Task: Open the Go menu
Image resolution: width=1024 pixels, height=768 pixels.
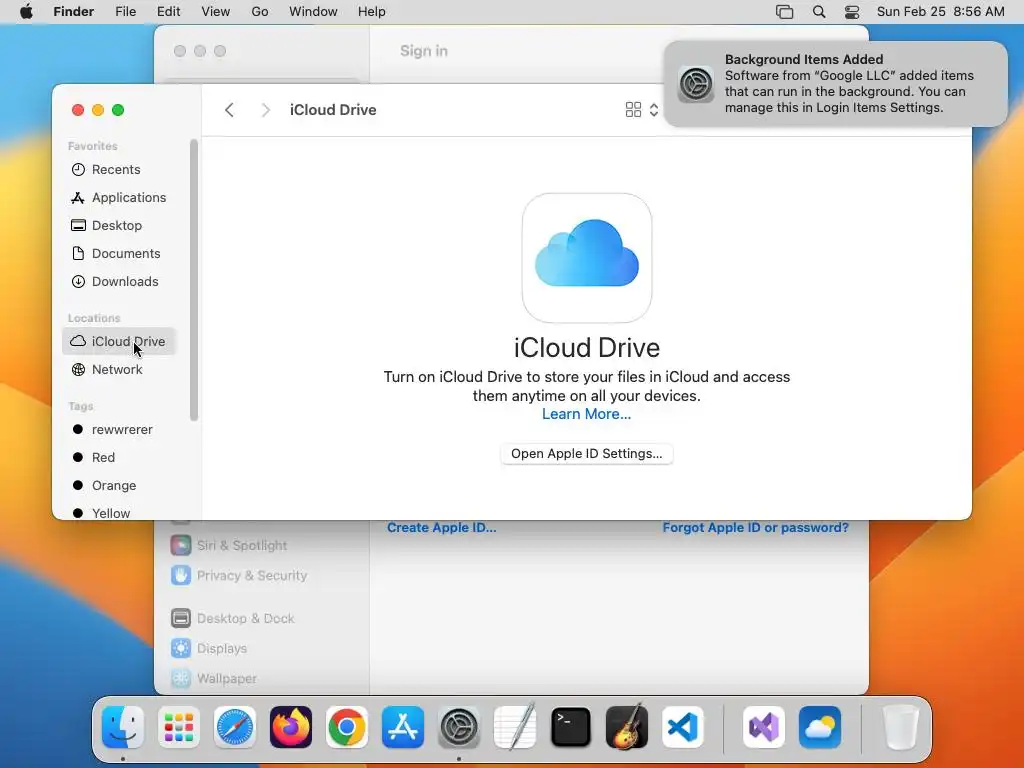Action: click(260, 12)
